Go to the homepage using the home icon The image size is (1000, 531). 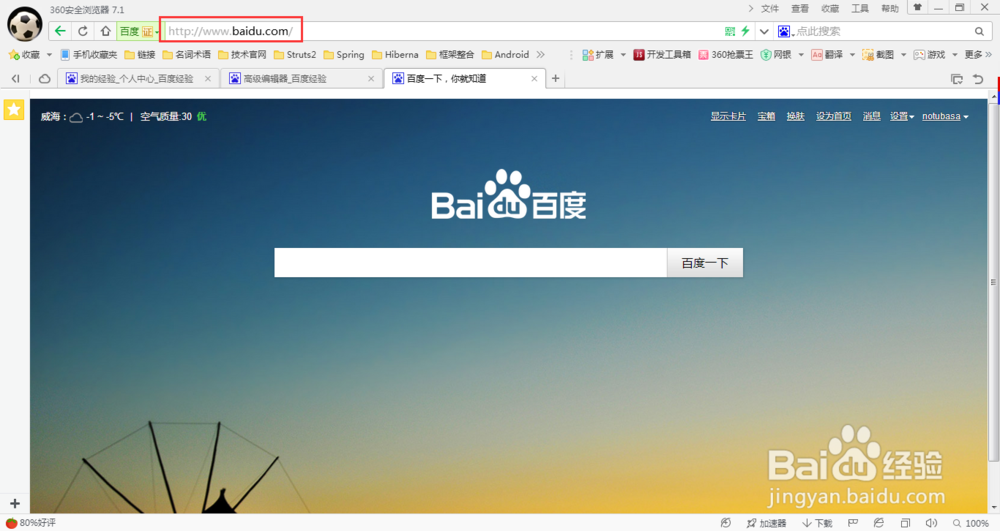click(x=105, y=31)
